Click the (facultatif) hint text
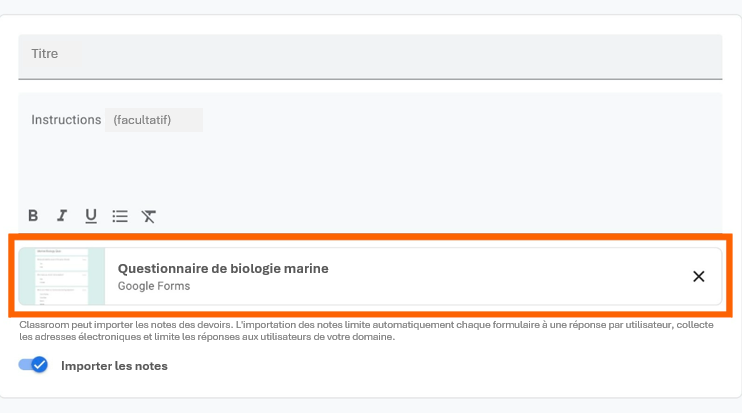Image resolution: width=742 pixels, height=413 pixels. (x=142, y=120)
